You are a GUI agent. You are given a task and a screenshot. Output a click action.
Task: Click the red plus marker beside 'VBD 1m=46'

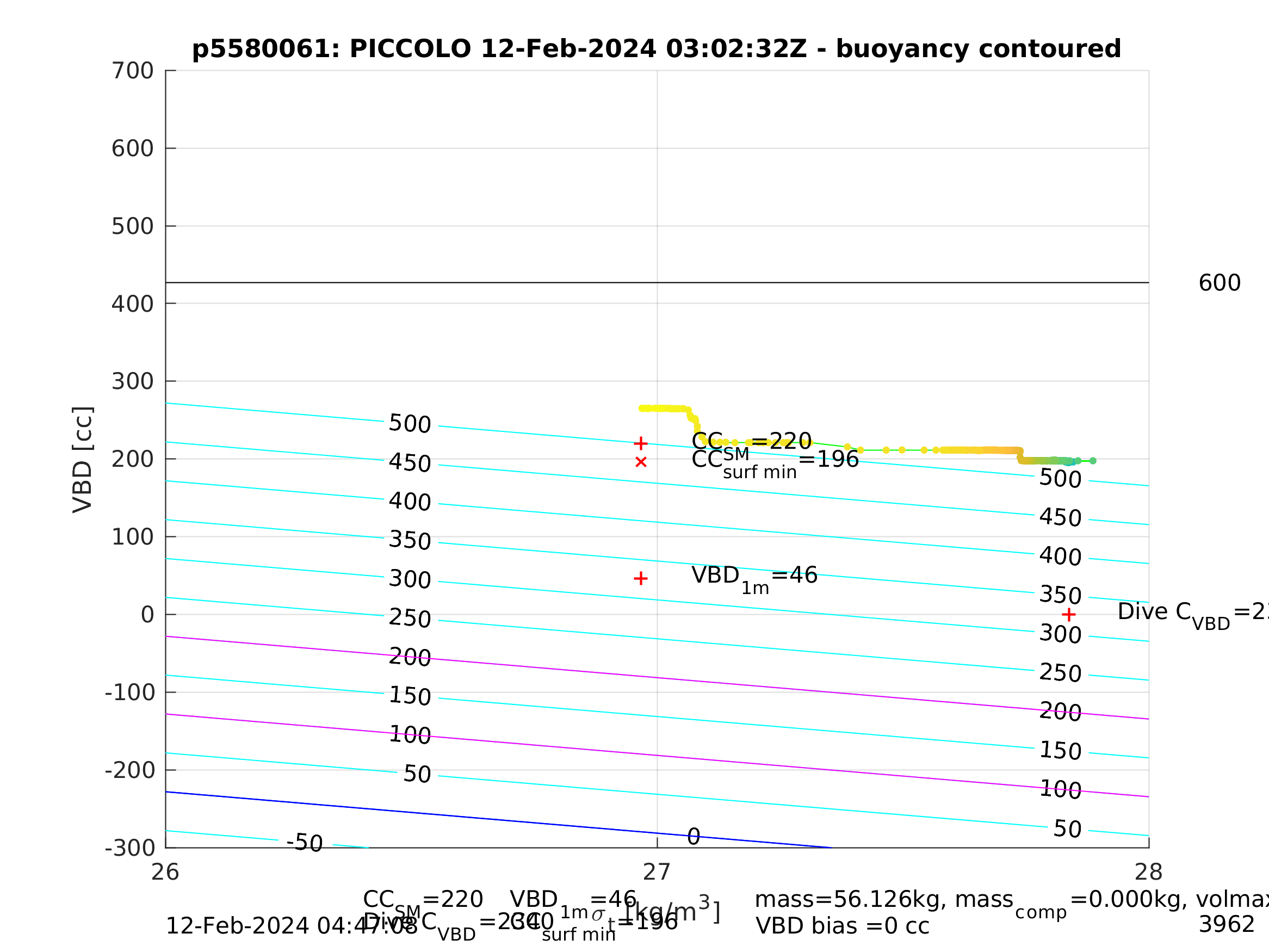click(641, 578)
